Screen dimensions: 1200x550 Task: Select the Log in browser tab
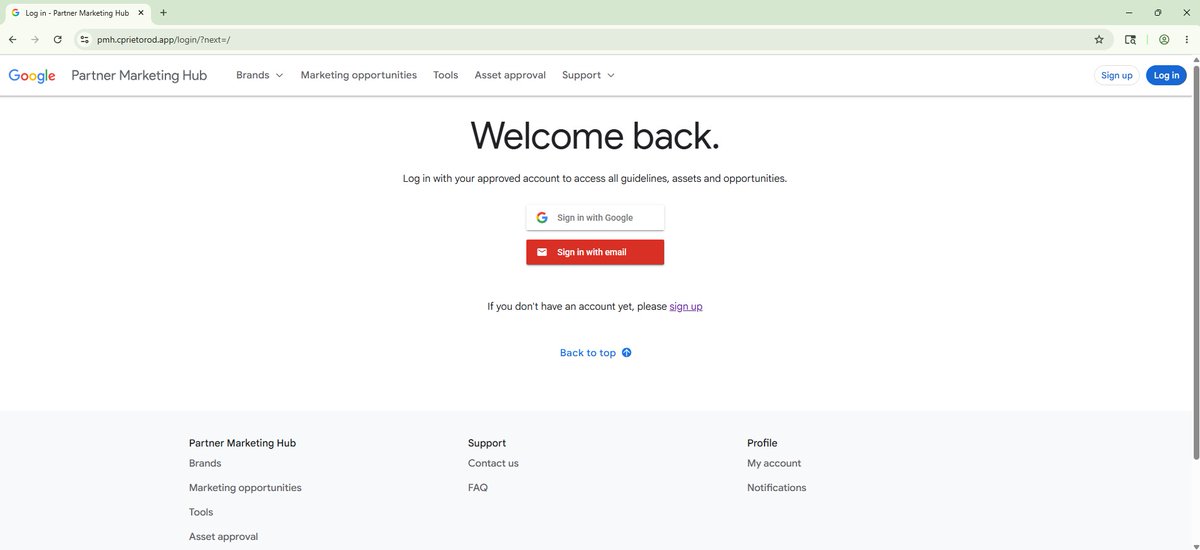[x=77, y=13]
